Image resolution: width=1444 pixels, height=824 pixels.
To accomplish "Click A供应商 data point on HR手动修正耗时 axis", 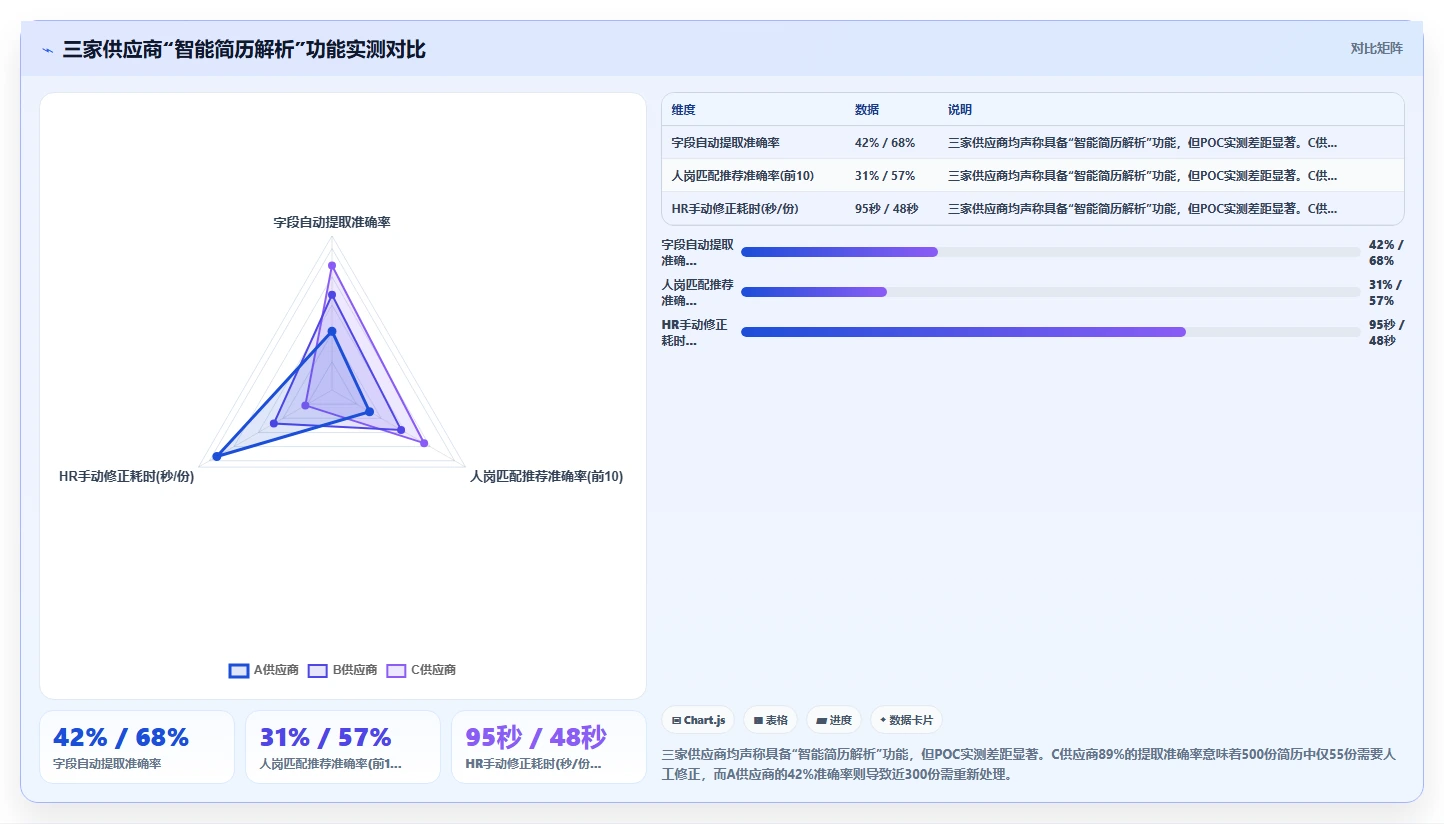I will tap(217, 456).
